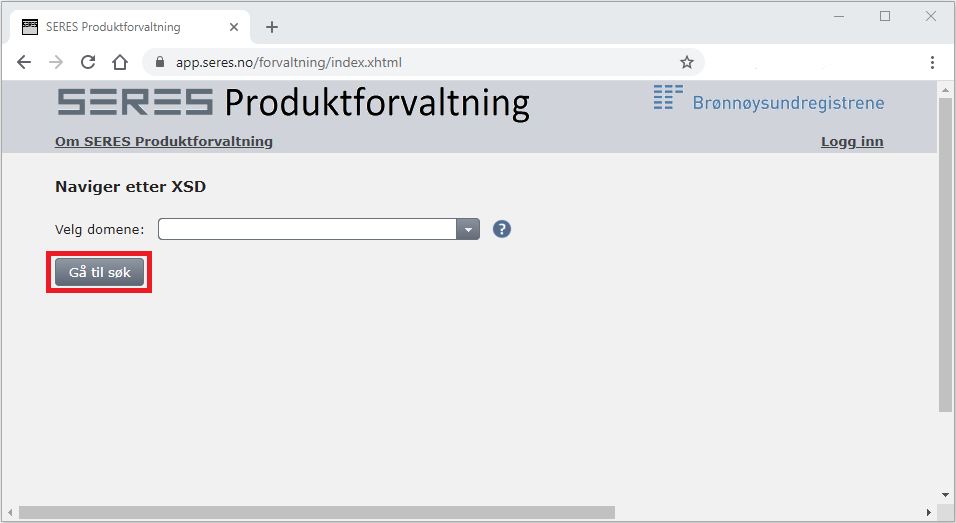Click the Naviger etter XSD heading
This screenshot has width=956, height=523.
[130, 187]
